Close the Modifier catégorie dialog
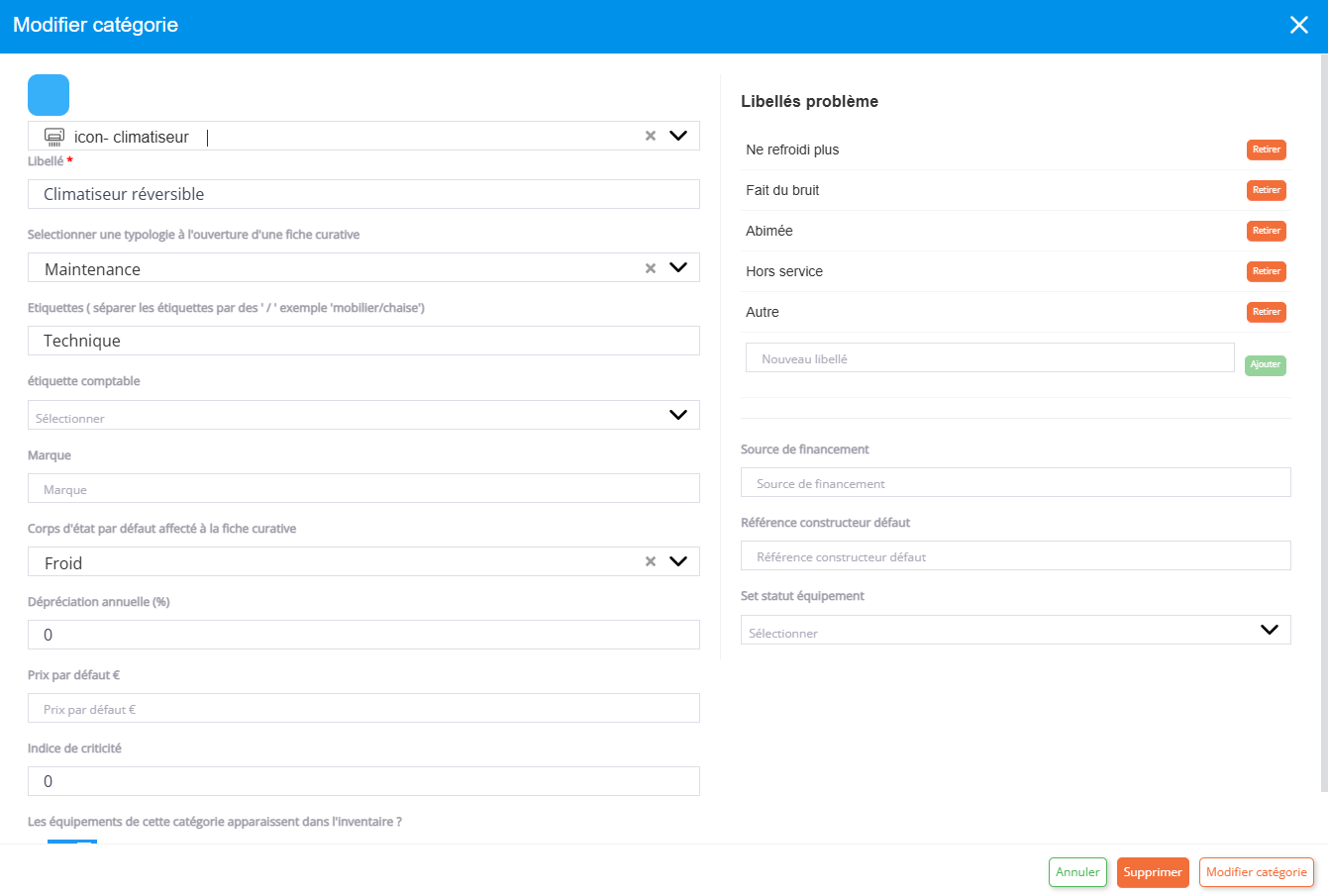The image size is (1328, 896). coord(1298,26)
